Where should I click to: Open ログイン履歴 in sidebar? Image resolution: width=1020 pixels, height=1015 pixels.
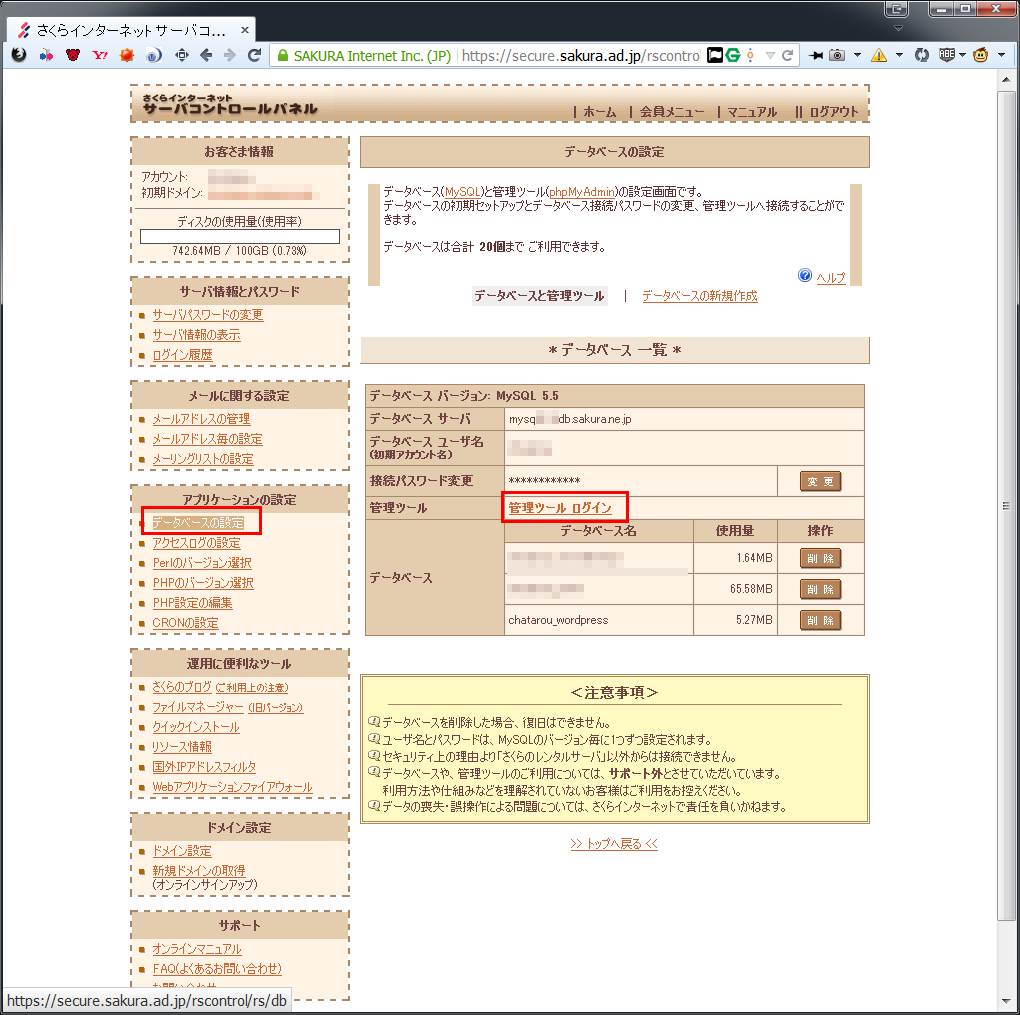click(182, 355)
